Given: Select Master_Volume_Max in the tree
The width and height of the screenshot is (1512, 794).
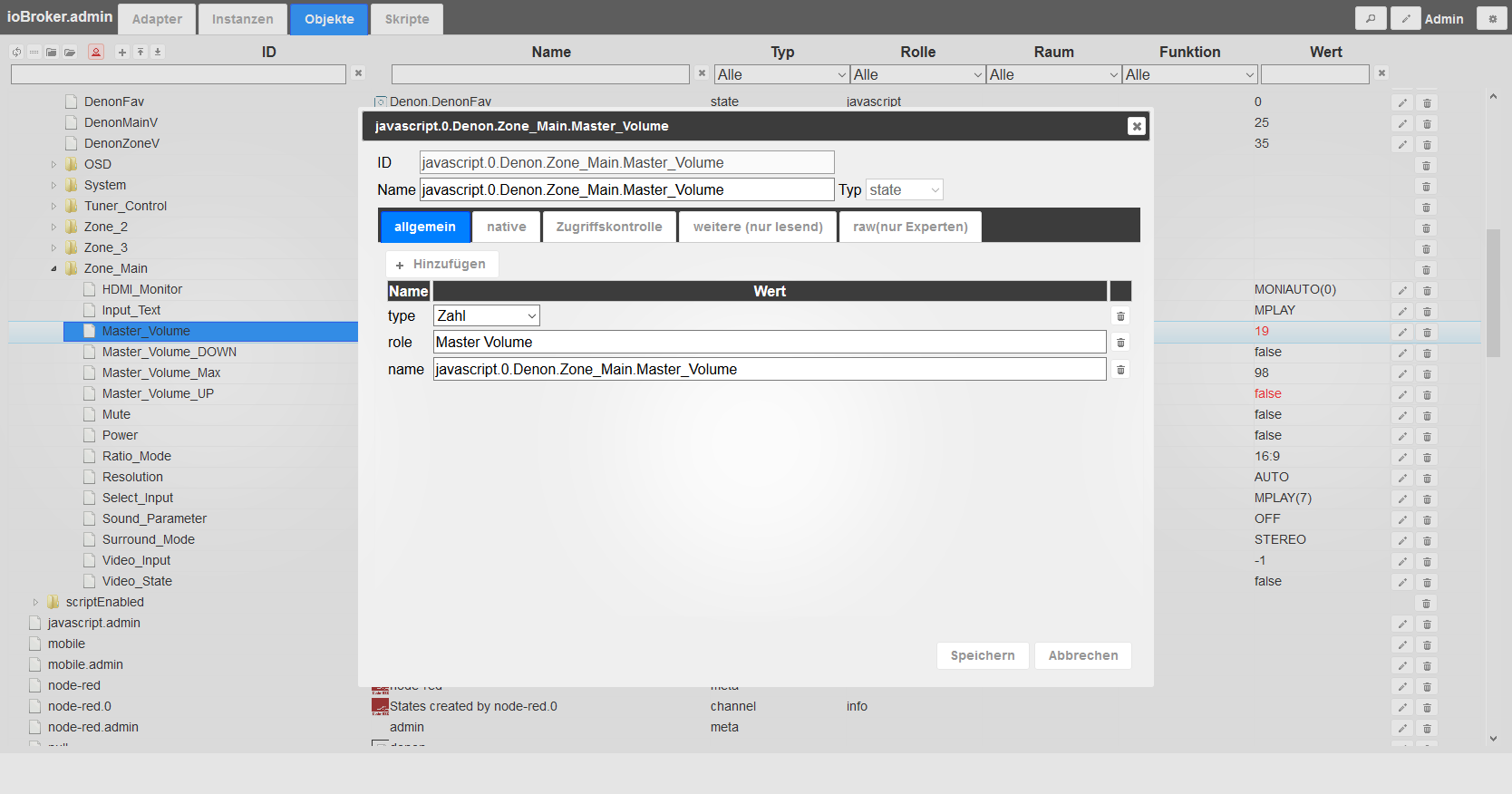Looking at the screenshot, I should (x=161, y=373).
